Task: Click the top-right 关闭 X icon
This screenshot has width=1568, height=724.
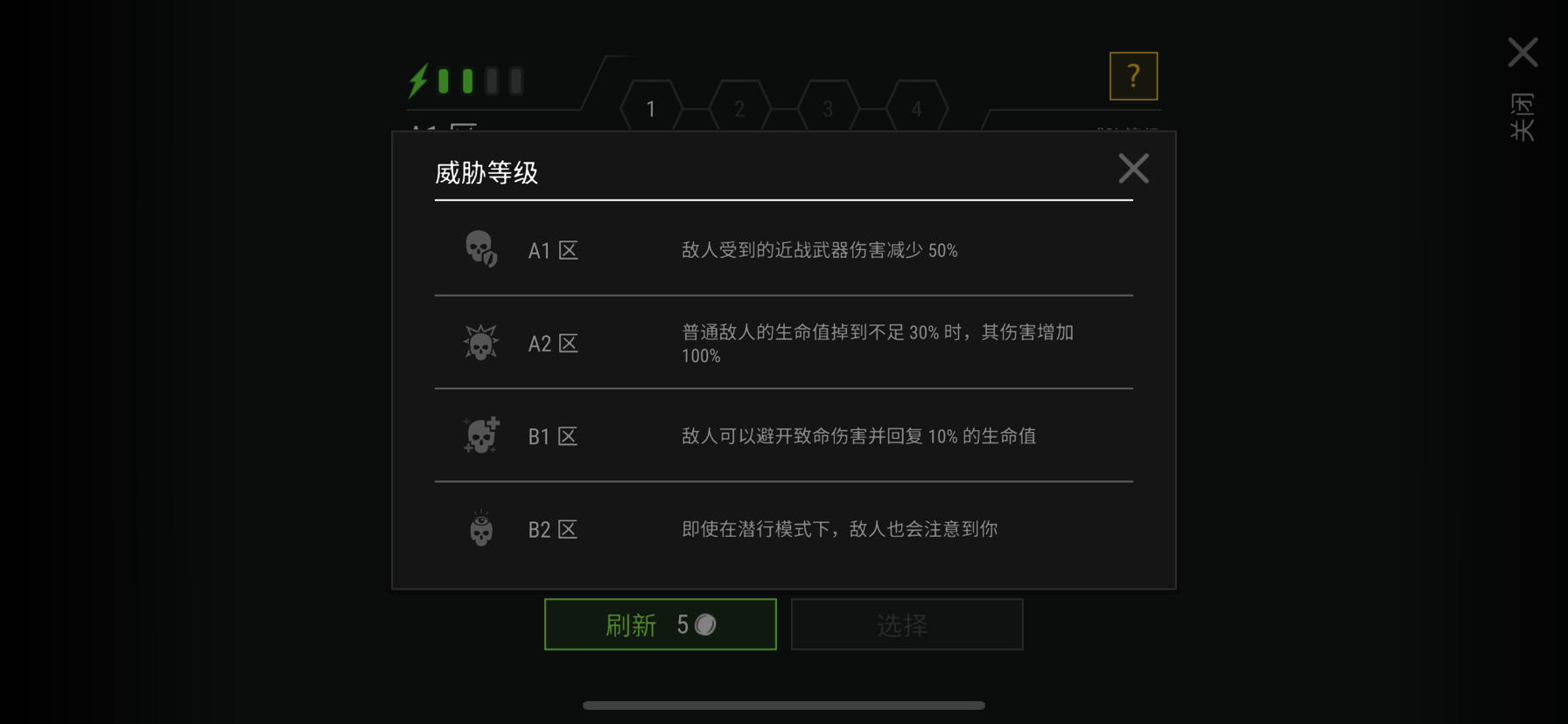Action: point(1522,52)
